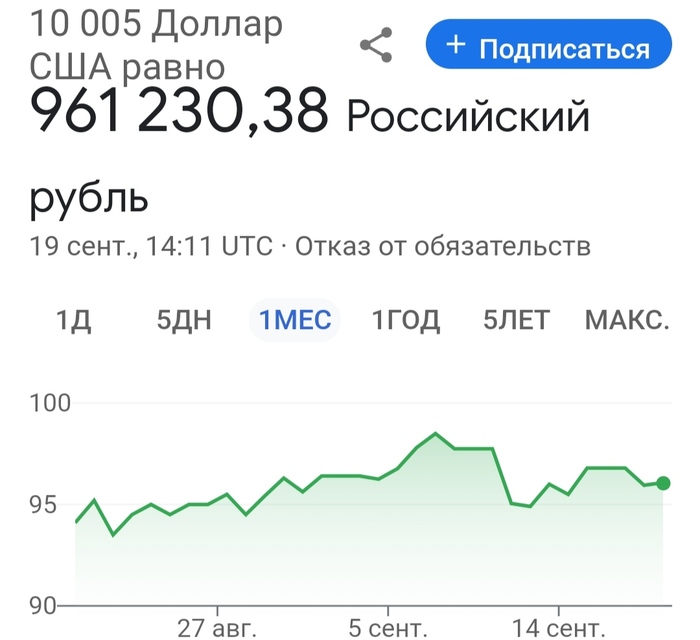Select the highlighted 1МЕС tab
The image size is (700, 640).
click(x=295, y=321)
